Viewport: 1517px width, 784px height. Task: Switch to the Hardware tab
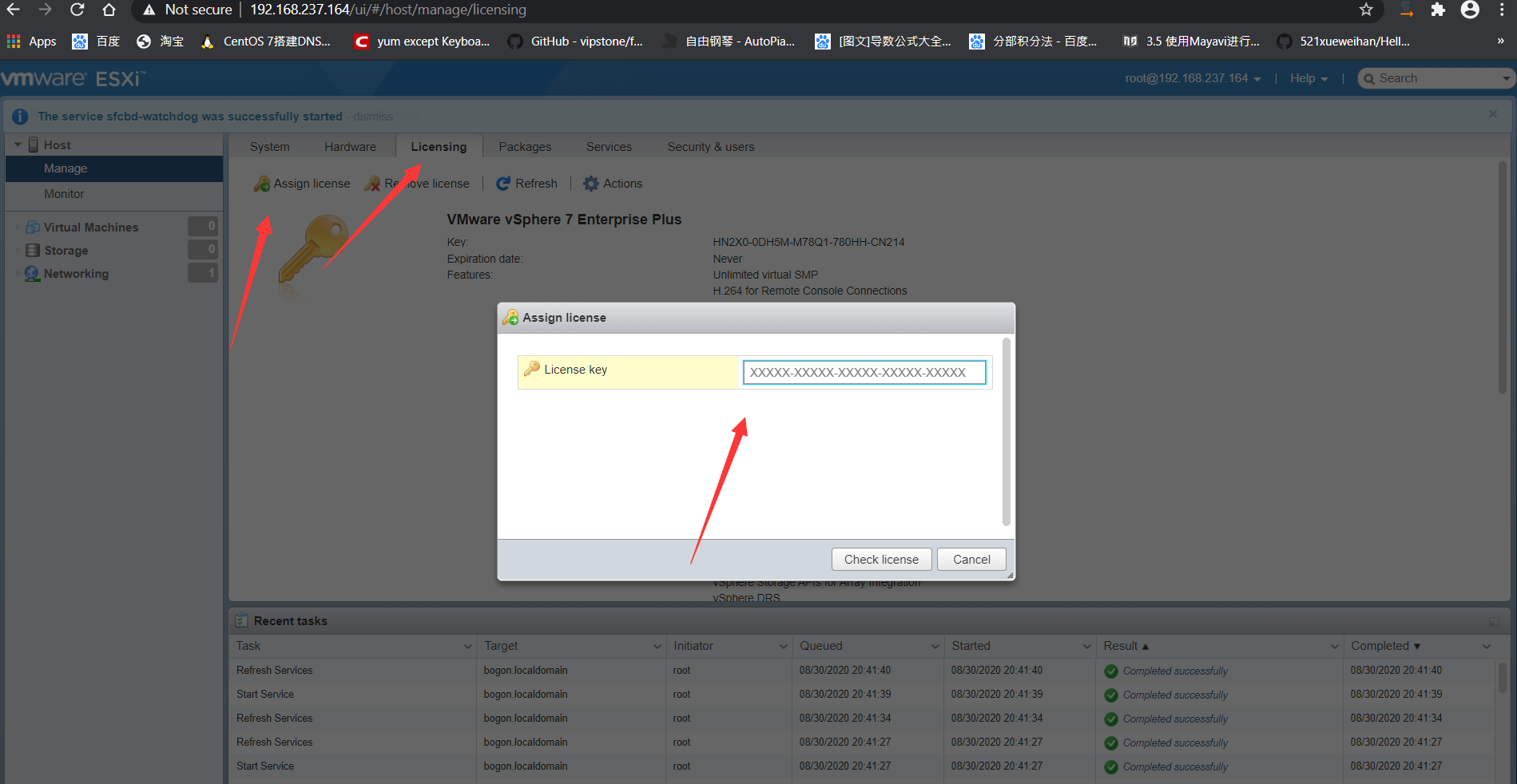click(350, 147)
